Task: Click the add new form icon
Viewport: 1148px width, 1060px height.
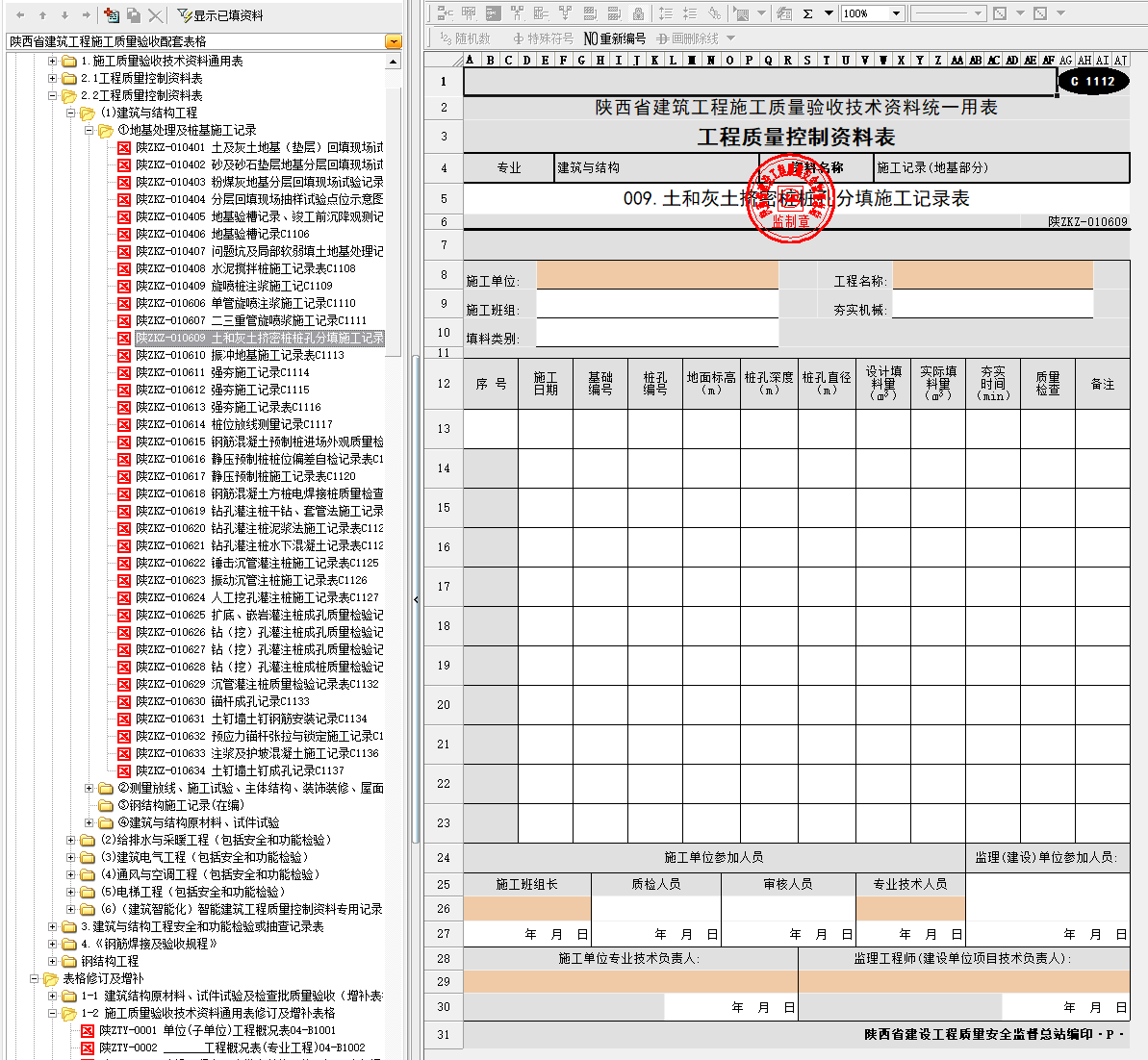Action: coord(112,14)
